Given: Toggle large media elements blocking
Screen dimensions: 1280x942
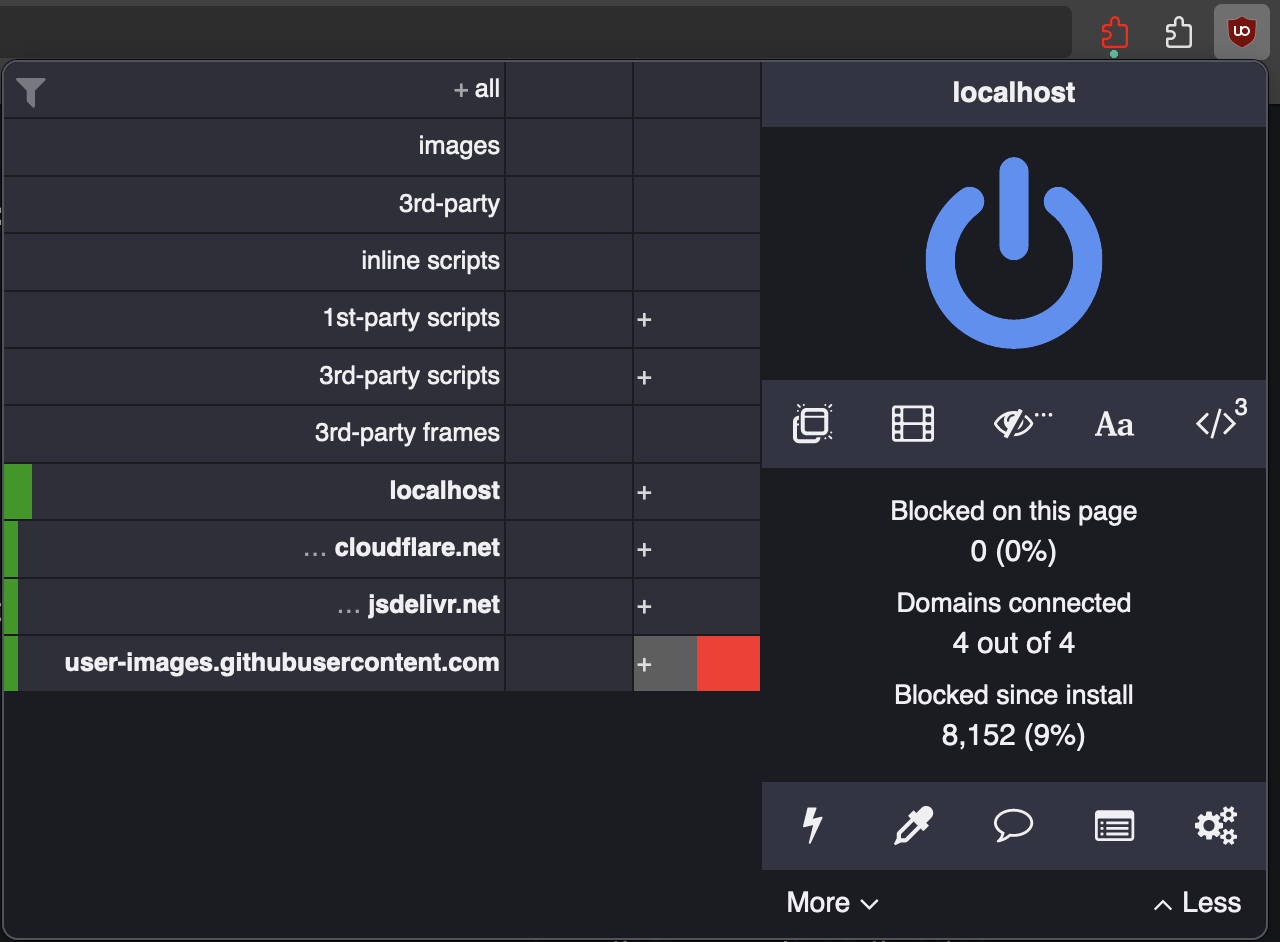Looking at the screenshot, I should [x=913, y=424].
